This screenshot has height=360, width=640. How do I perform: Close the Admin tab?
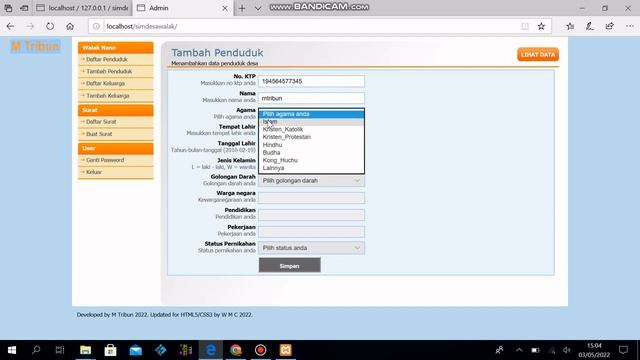(x=224, y=8)
